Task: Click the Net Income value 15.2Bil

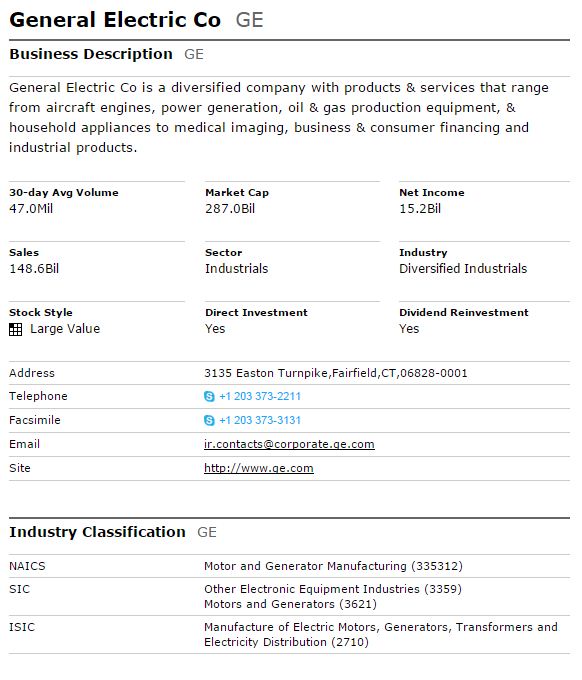Action: coord(420,209)
